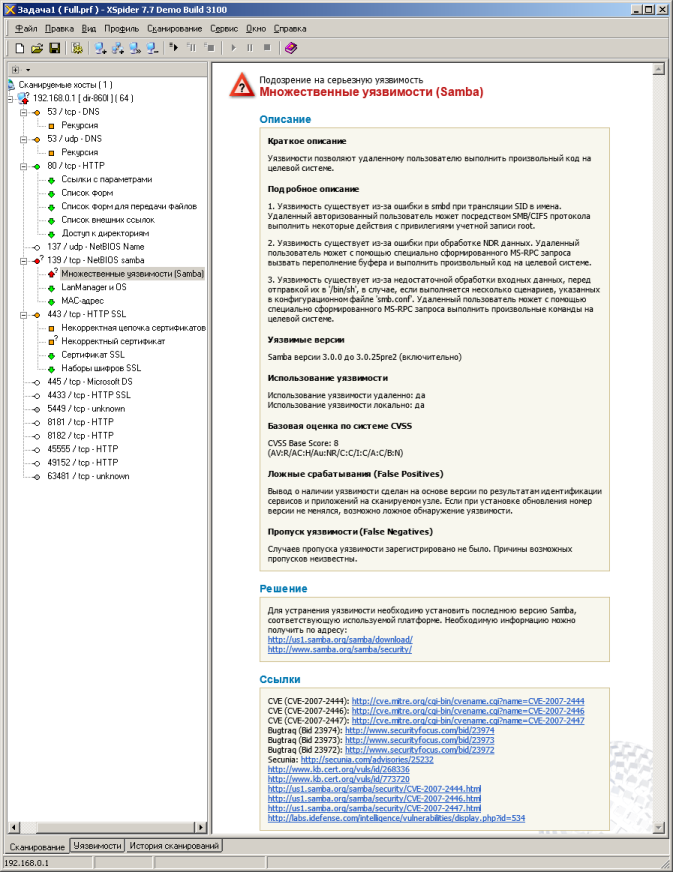The height and width of the screenshot is (872, 673).
Task: Pause scanning all hosts with the list-pause icon
Action: coord(192,48)
